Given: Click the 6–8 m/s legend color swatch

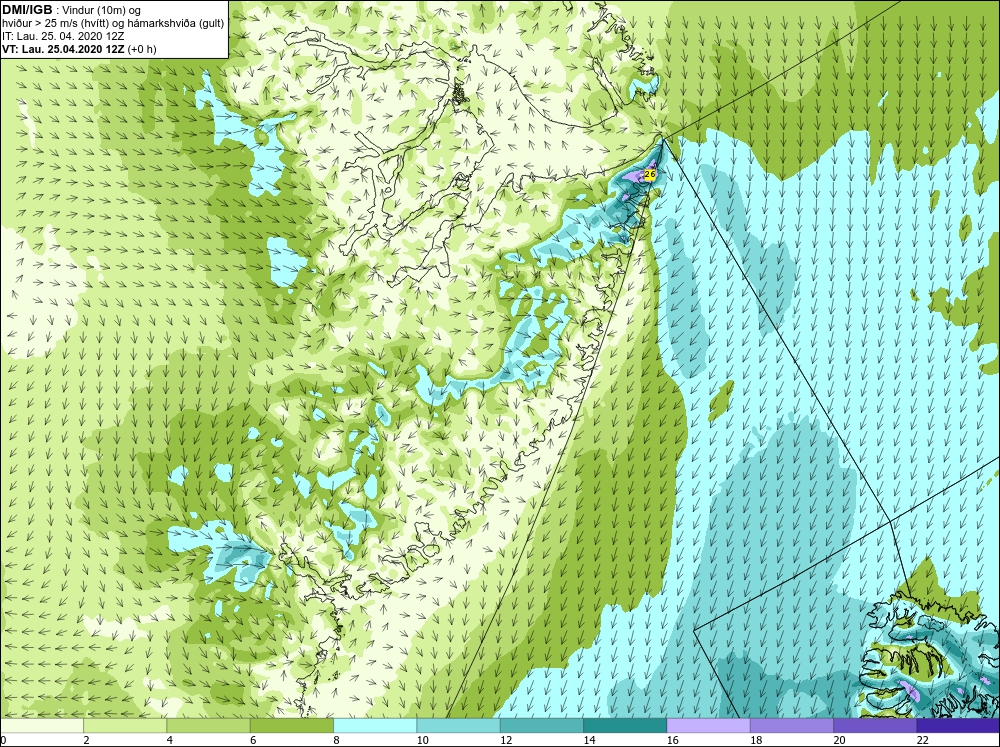Looking at the screenshot, I should [291, 725].
